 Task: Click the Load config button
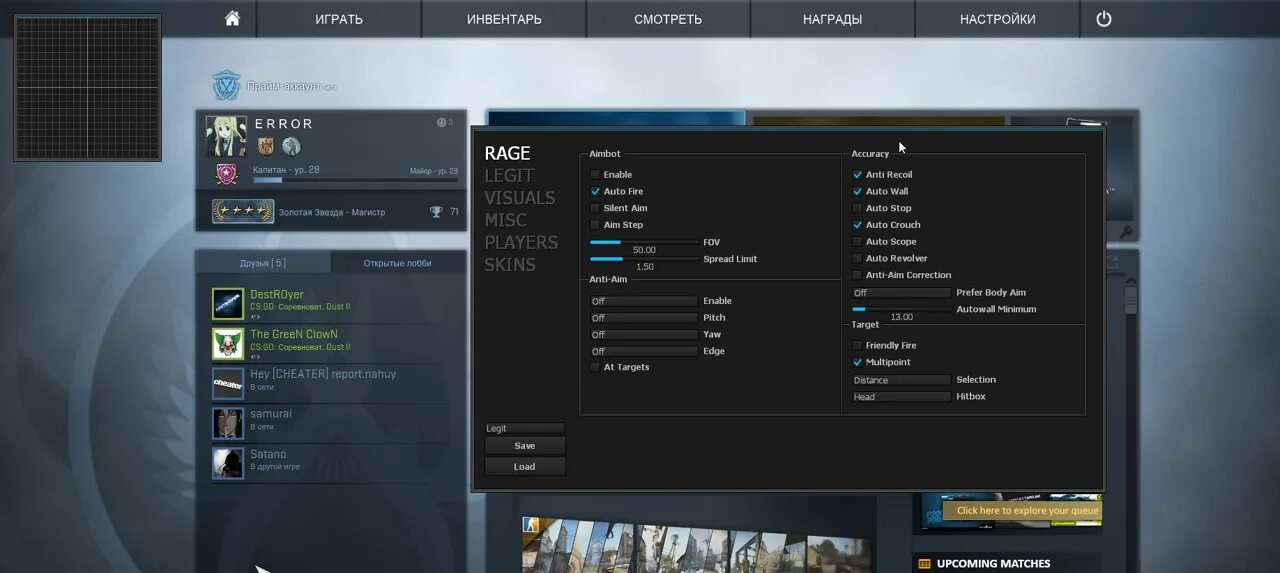coord(525,466)
